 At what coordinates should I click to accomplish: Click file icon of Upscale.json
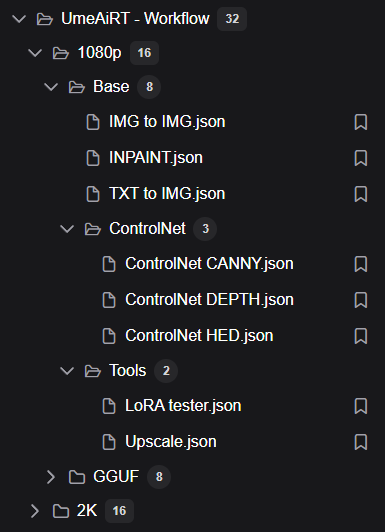pos(109,442)
